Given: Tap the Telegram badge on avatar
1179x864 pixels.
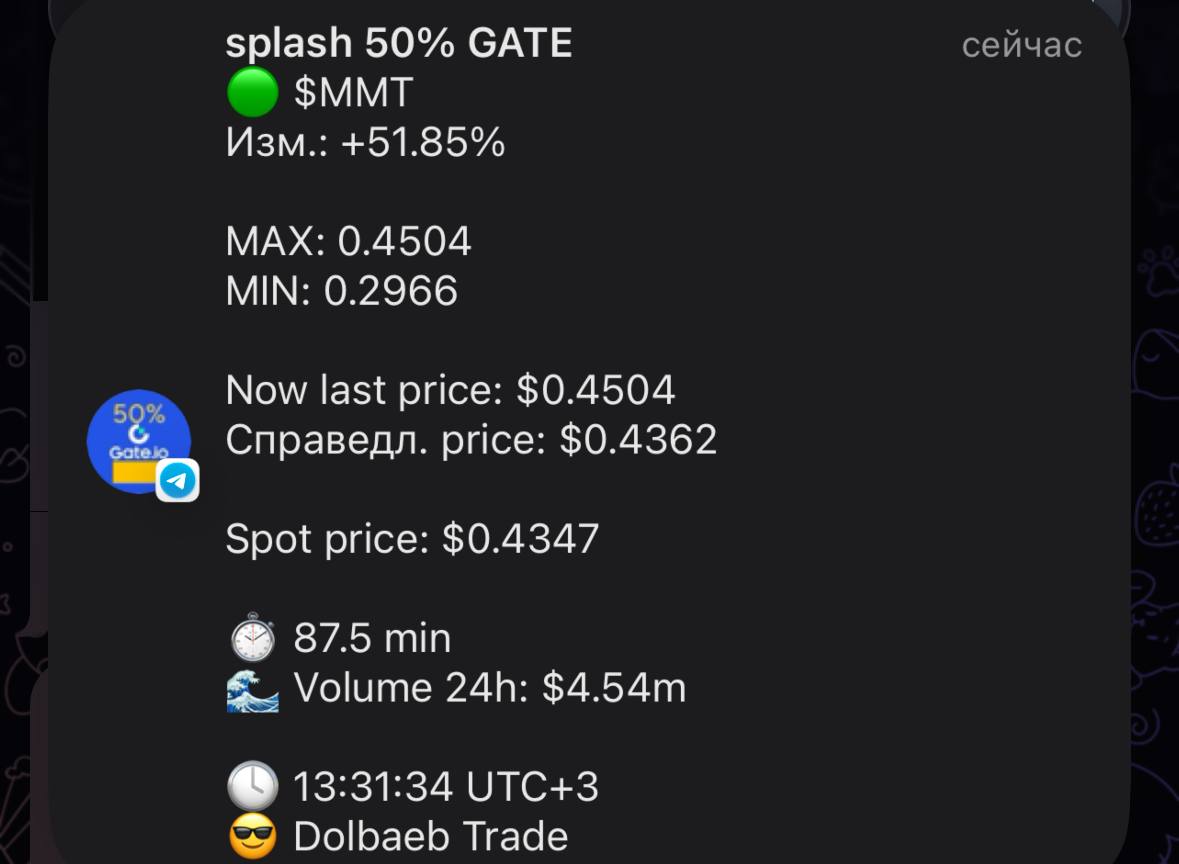Looking at the screenshot, I should 177,480.
